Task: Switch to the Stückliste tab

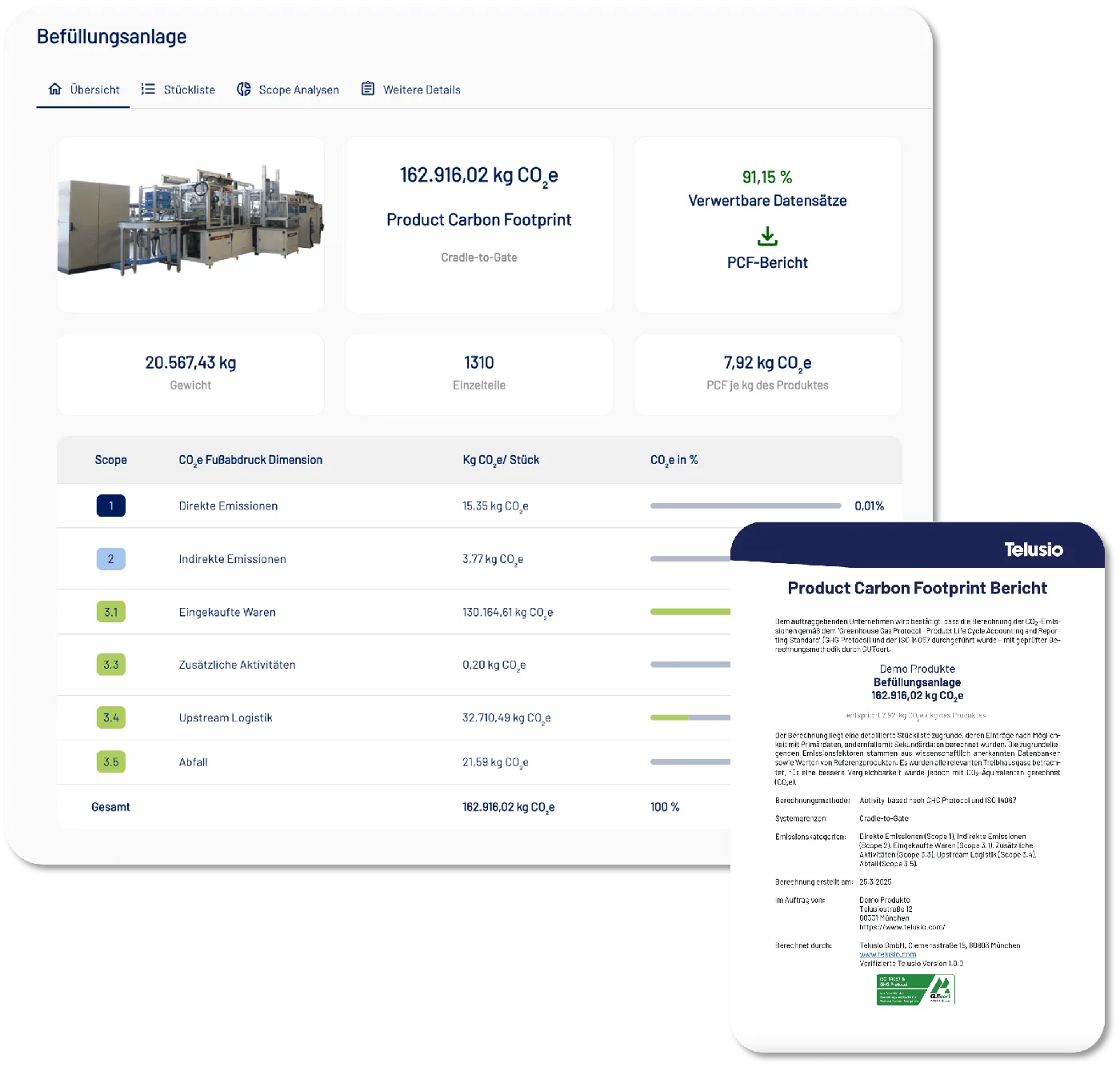Action: click(x=178, y=90)
